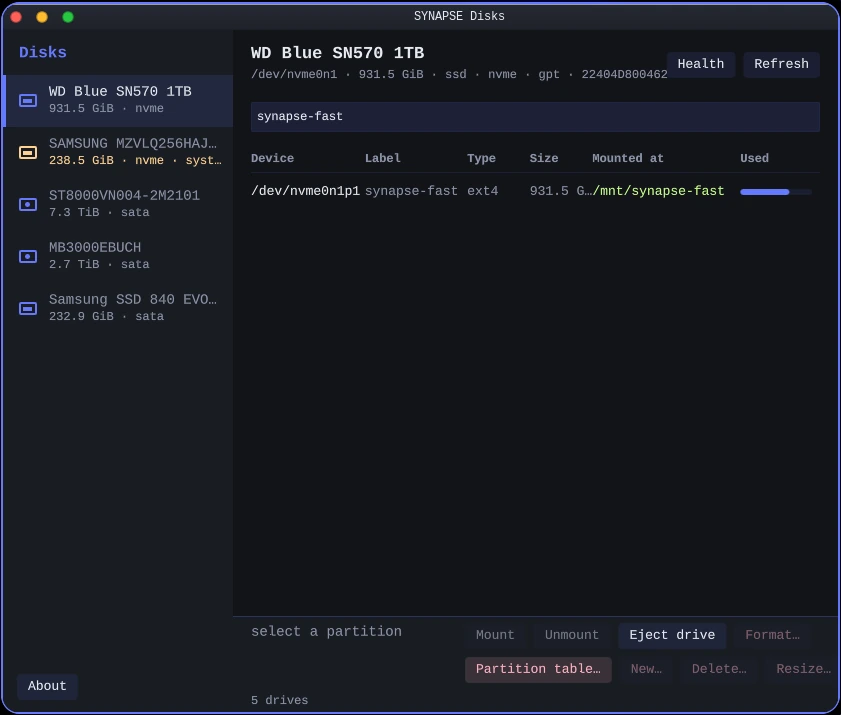Select WD Blue SN570 1TB in sidebar

(118, 100)
